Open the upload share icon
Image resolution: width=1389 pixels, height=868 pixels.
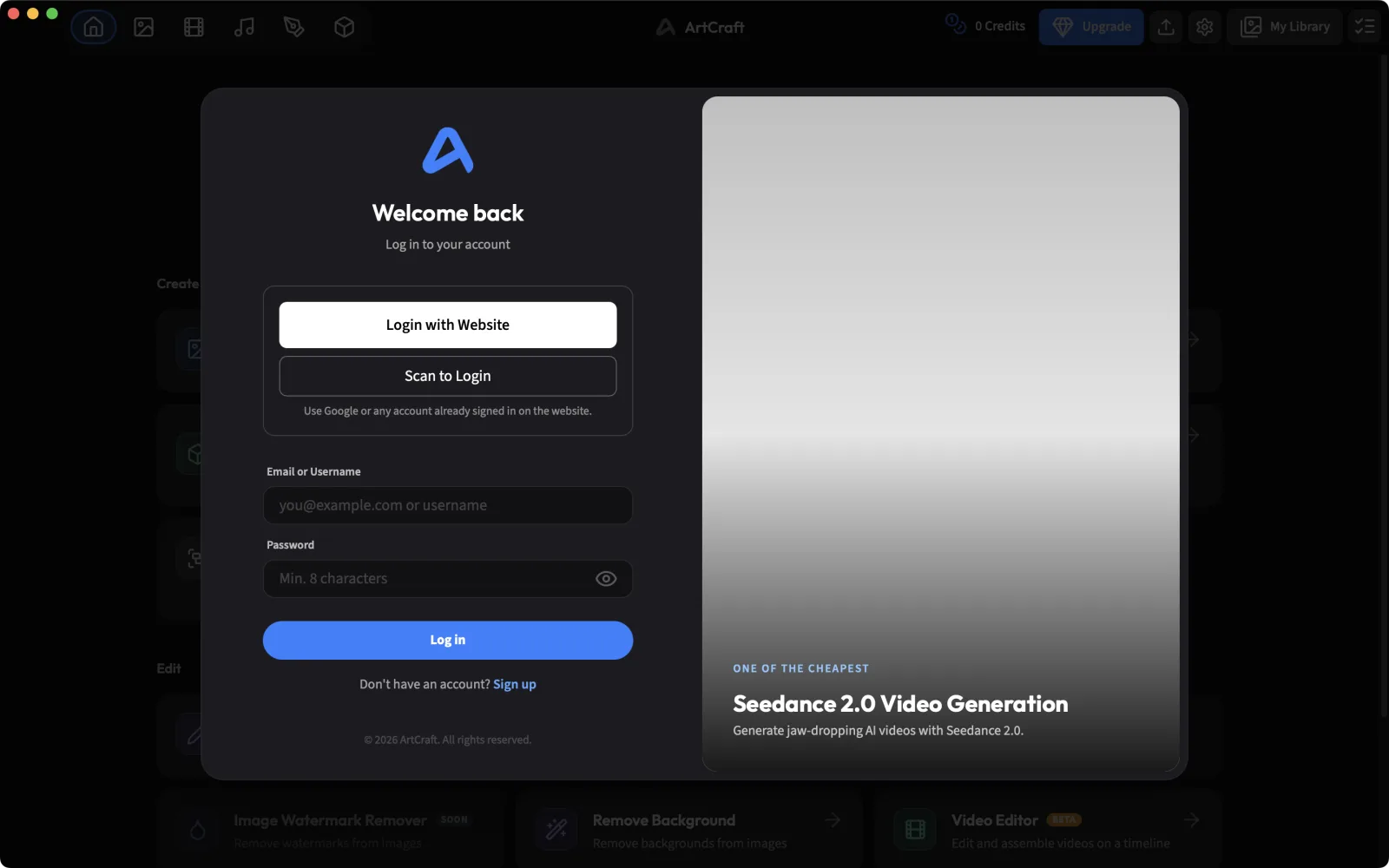pyautogui.click(x=1166, y=27)
